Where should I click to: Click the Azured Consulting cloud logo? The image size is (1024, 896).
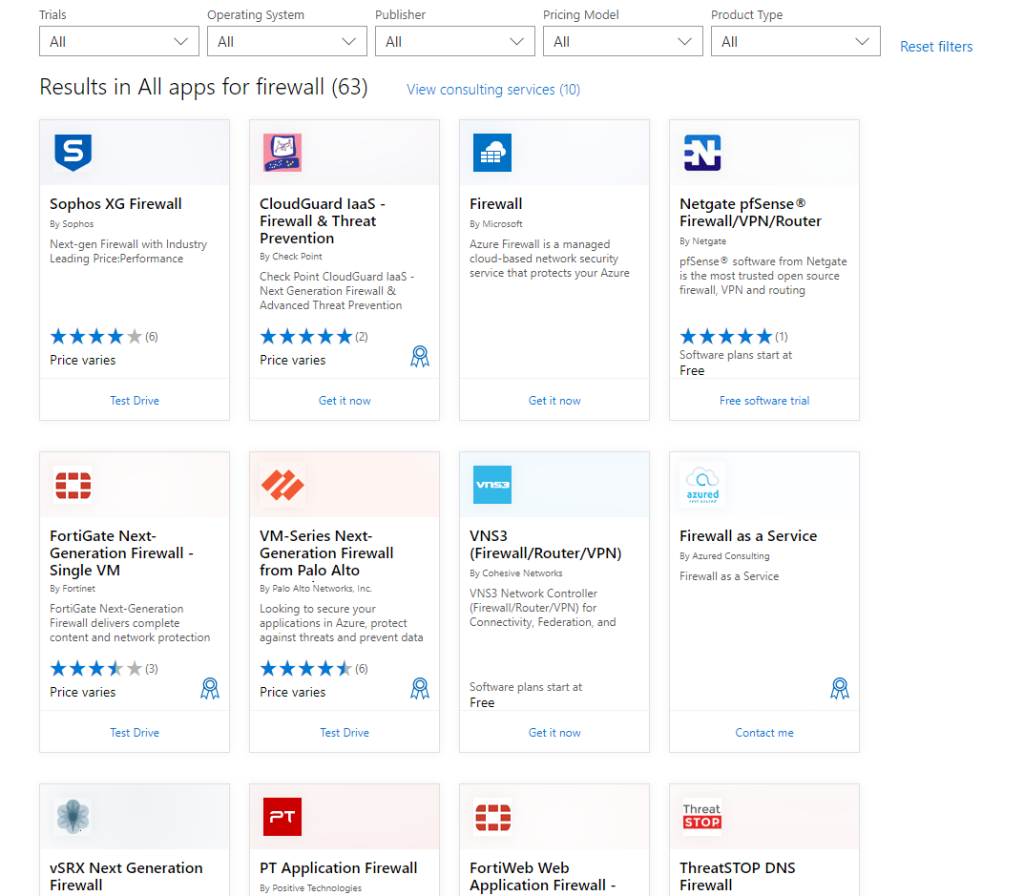[702, 485]
